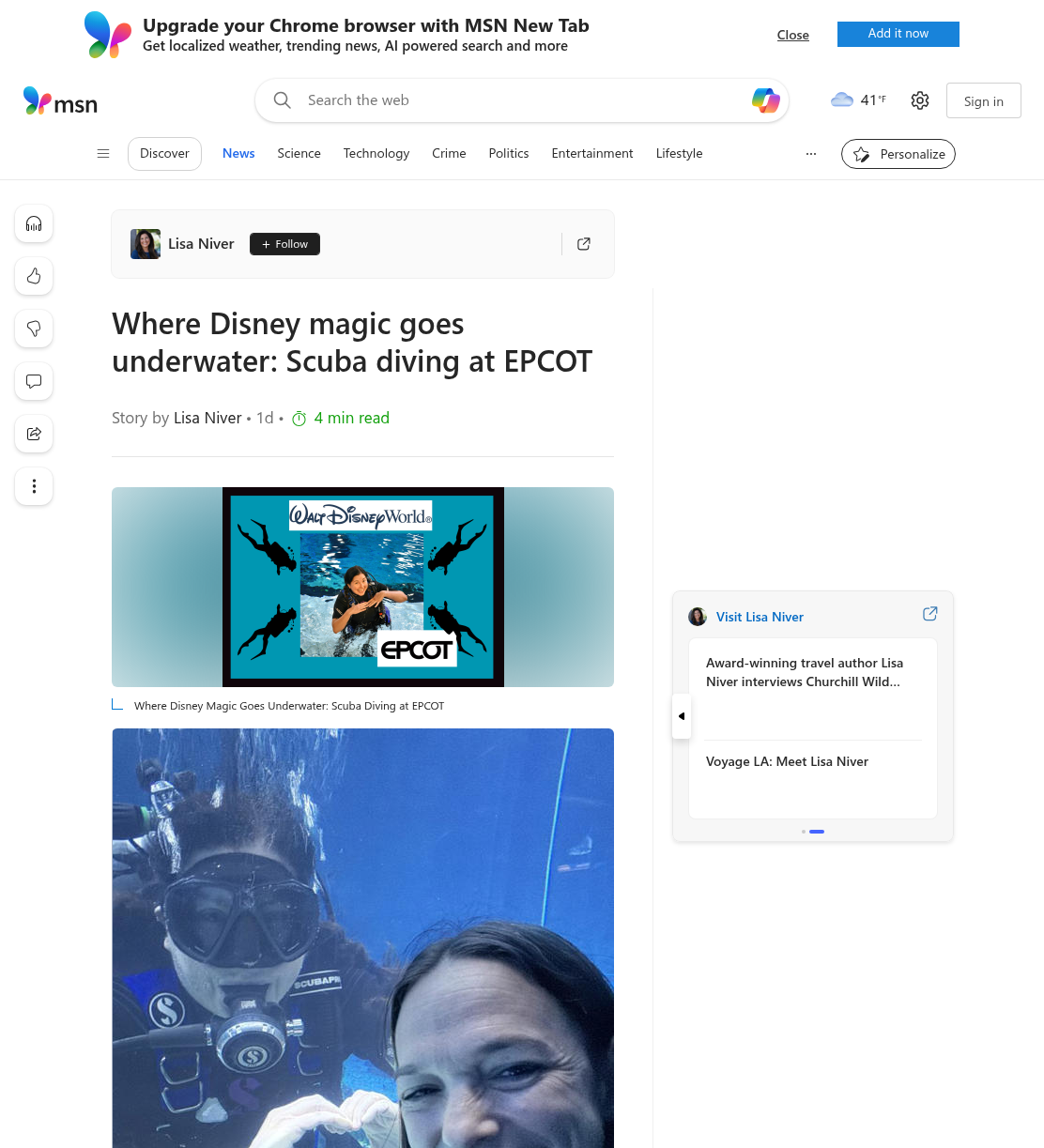1044x1148 pixels.
Task: Dislike the article with thumbs-down icon
Action: pyautogui.click(x=34, y=329)
